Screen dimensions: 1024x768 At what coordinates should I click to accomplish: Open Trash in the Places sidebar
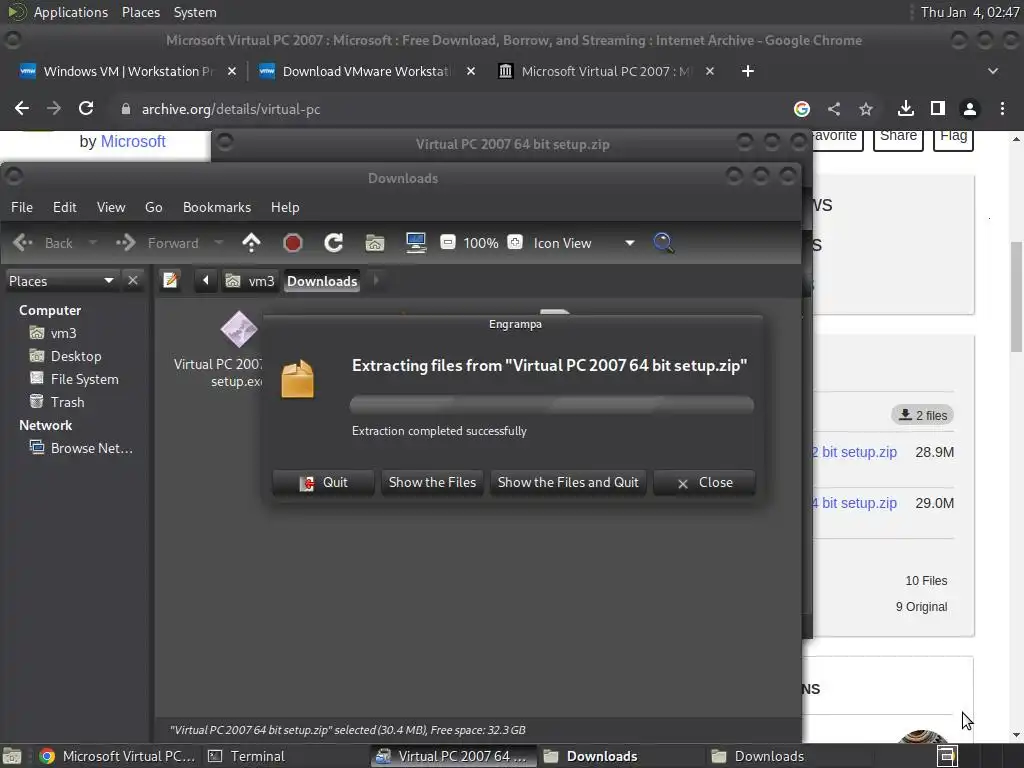[x=67, y=402]
